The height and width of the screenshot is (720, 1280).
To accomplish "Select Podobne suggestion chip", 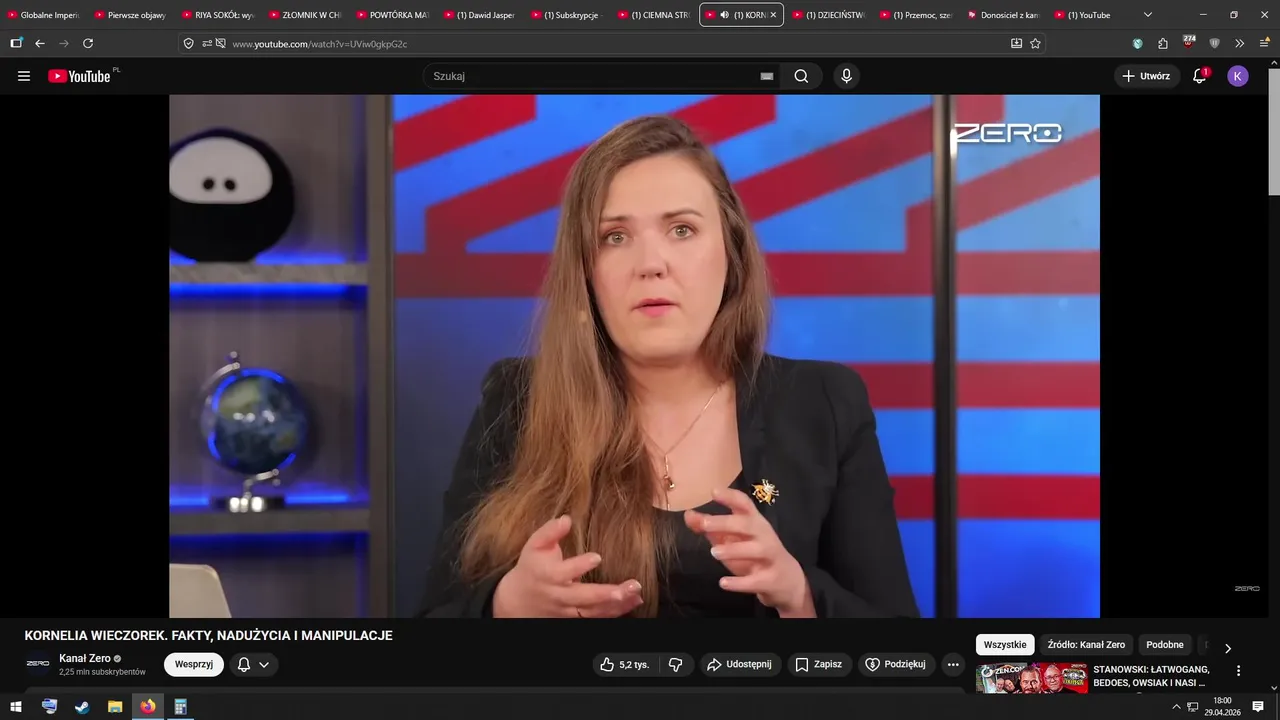I will pos(1165,645).
